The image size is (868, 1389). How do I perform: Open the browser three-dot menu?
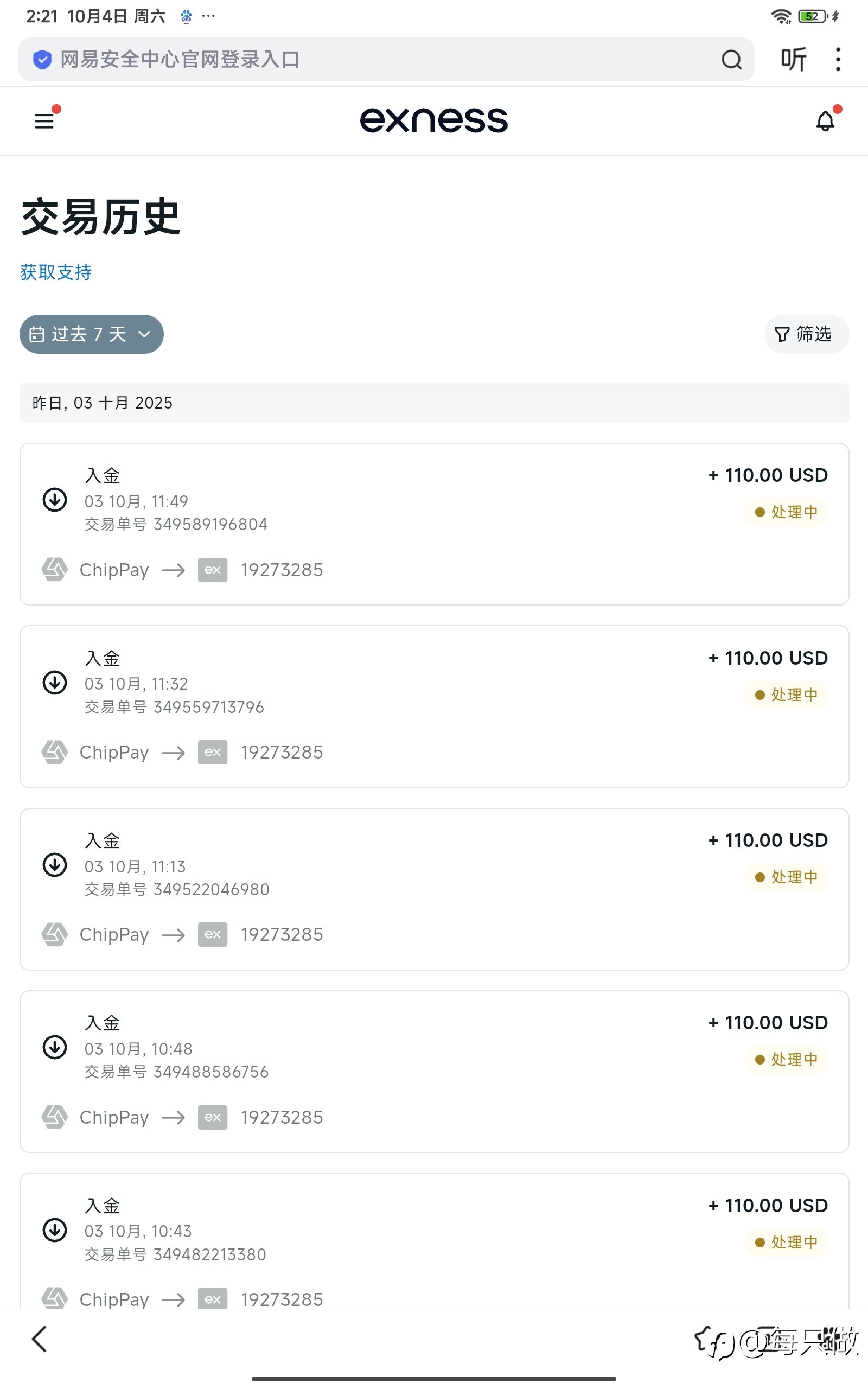point(838,60)
